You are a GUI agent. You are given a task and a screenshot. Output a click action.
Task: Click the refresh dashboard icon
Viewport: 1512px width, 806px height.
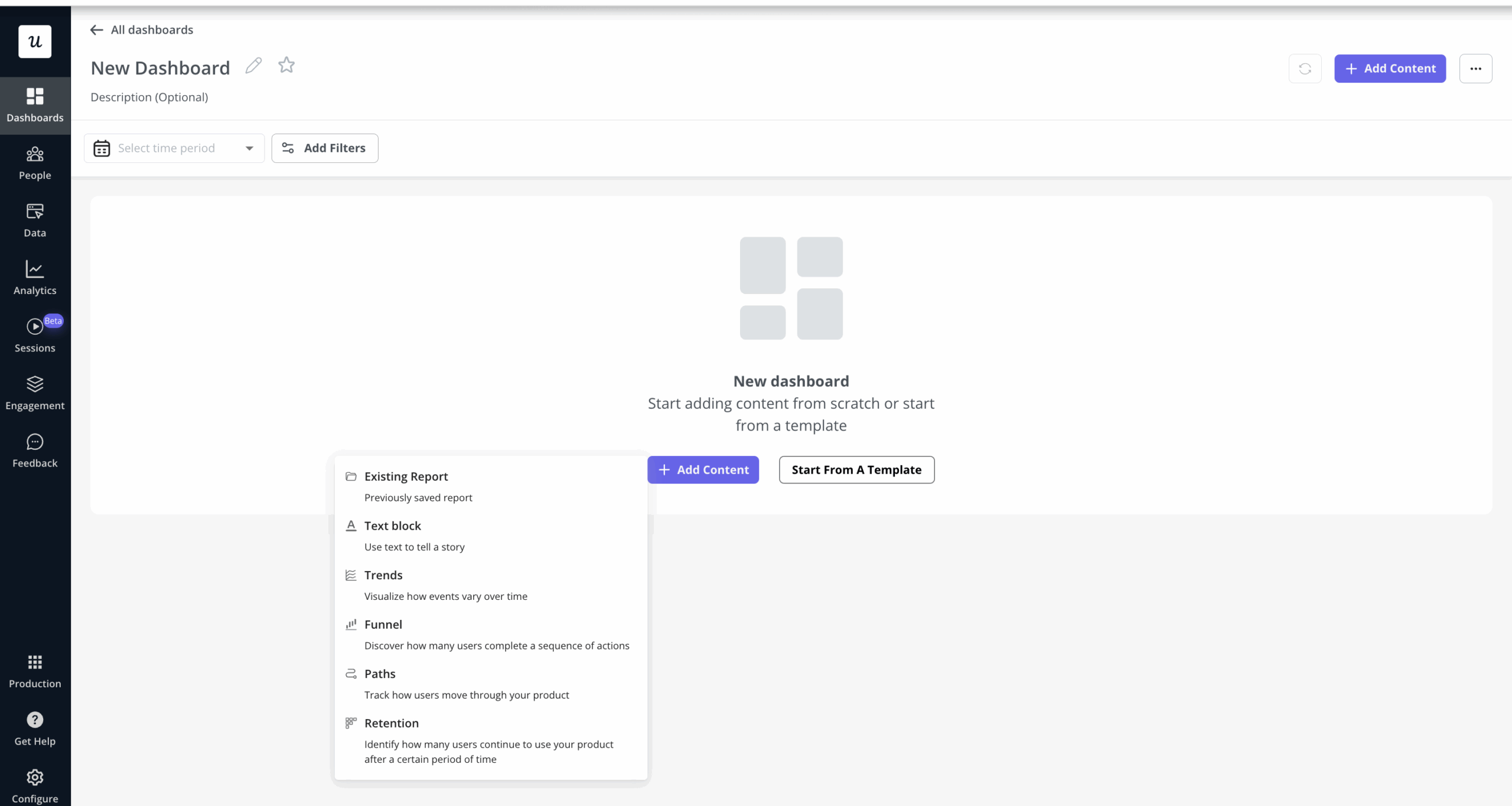coord(1305,68)
